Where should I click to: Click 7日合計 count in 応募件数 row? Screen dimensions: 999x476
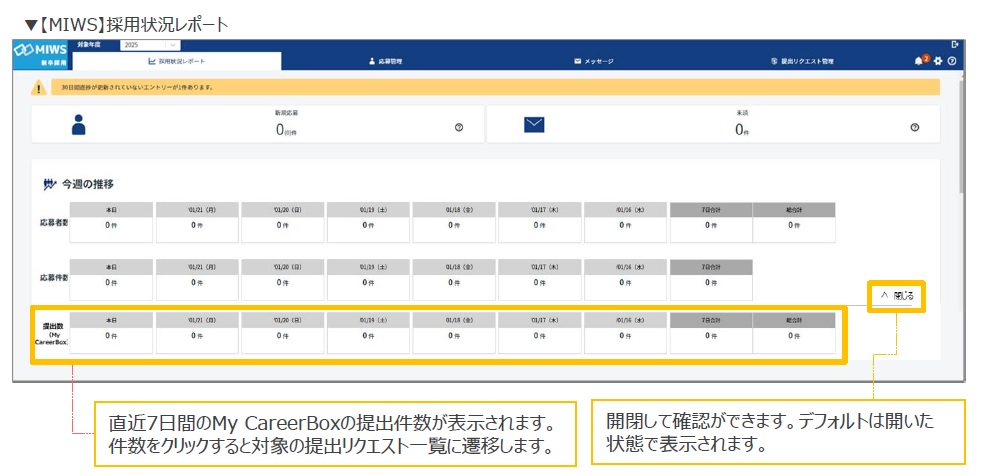(710, 282)
